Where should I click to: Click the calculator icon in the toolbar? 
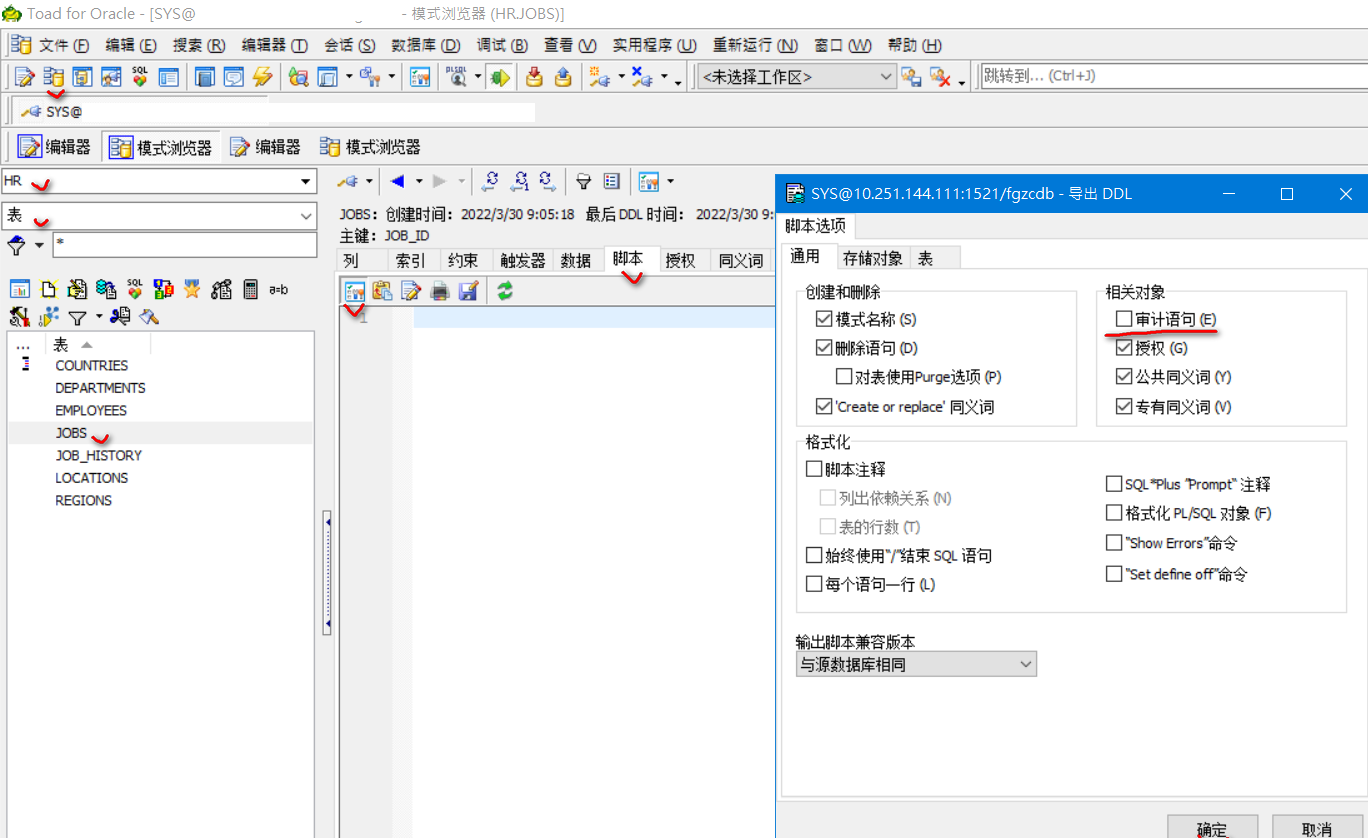pos(249,290)
